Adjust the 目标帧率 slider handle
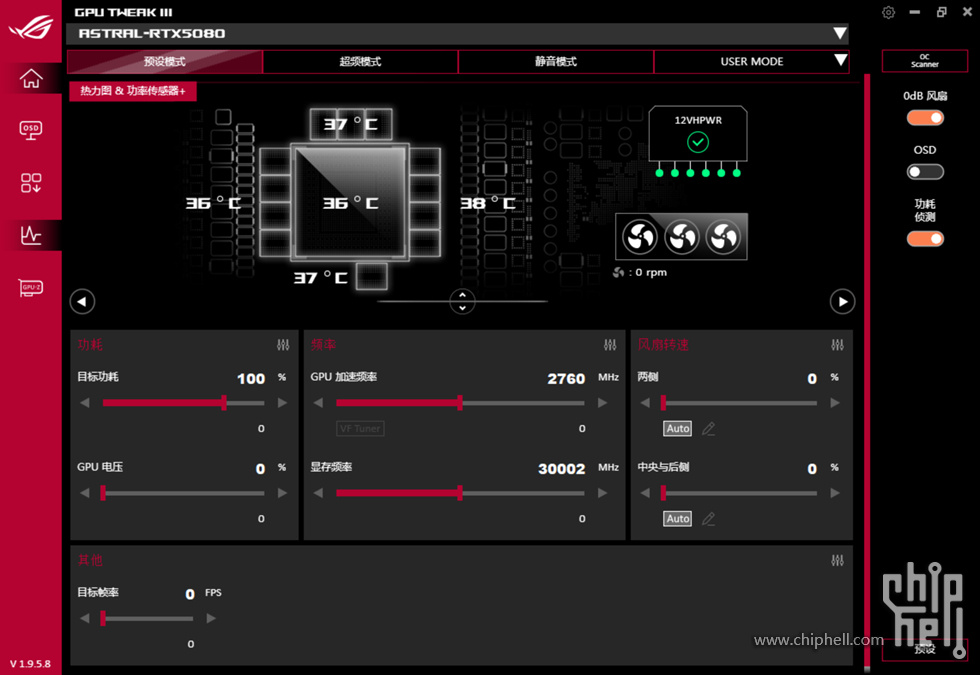This screenshot has width=980, height=675. (x=103, y=618)
